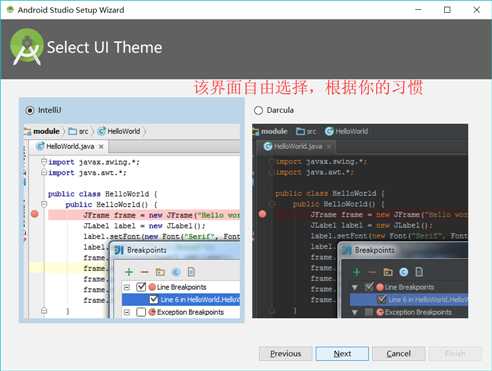This screenshot has height=371, width=492.
Task: Toggle Line 6 in HelloWorld checkbox, IntelliJ preview
Action: [x=154, y=299]
